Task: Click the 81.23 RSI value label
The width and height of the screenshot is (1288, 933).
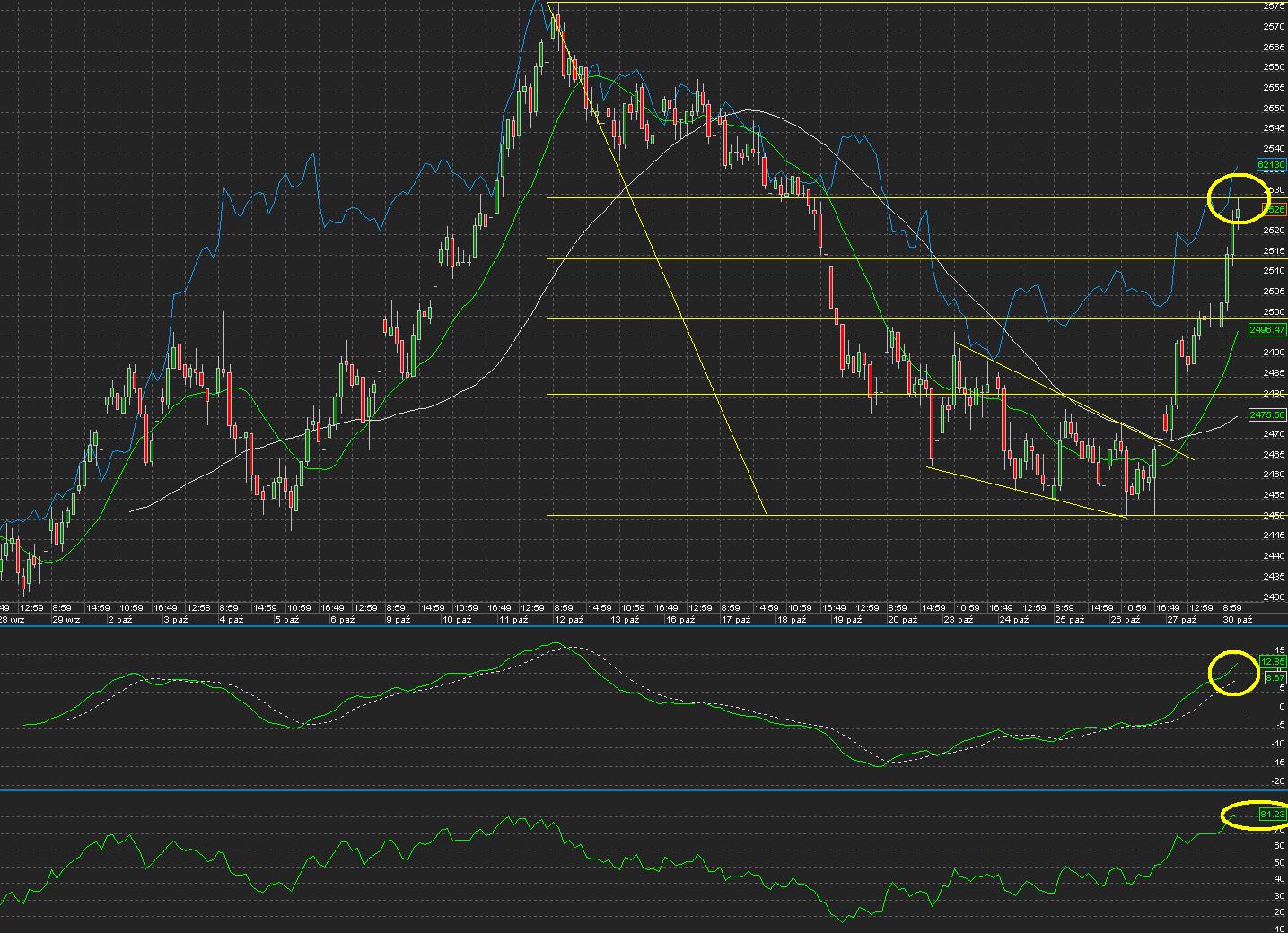Action: pos(1272,815)
